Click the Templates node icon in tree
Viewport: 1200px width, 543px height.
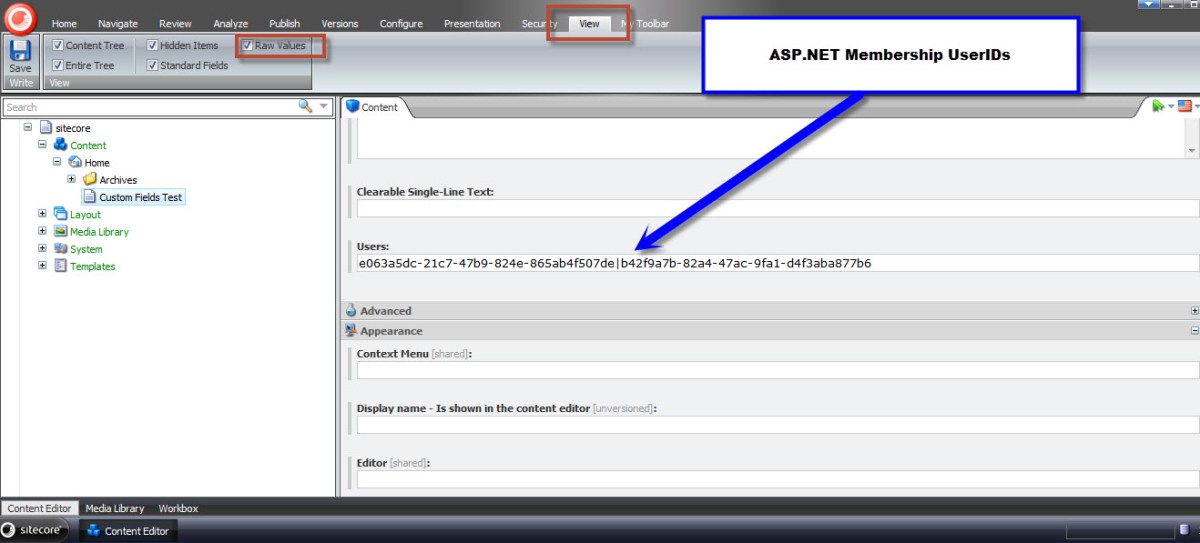point(61,267)
